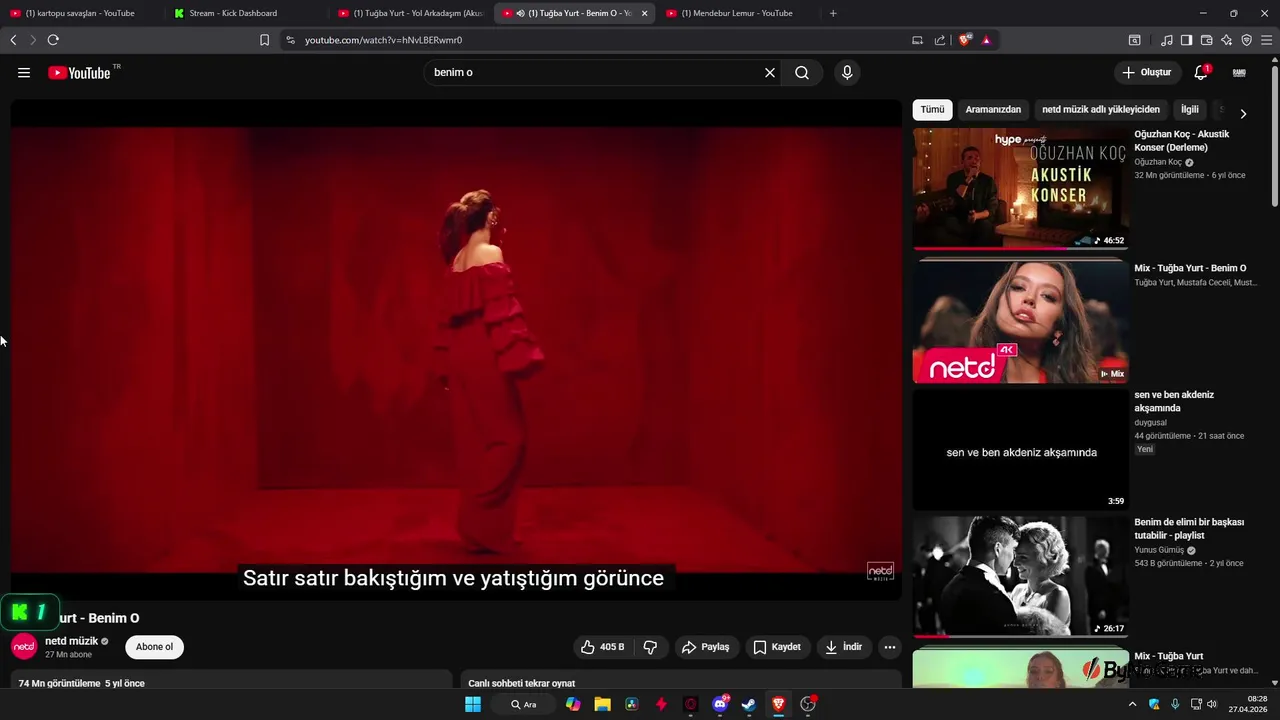The image size is (1280, 720).
Task: Open the taskbar Ara search box
Action: 524,704
